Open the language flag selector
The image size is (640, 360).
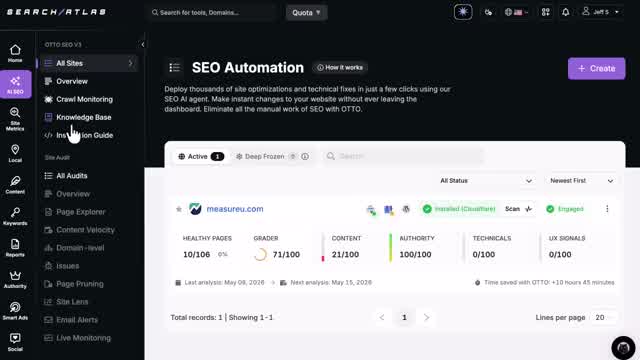(x=516, y=12)
